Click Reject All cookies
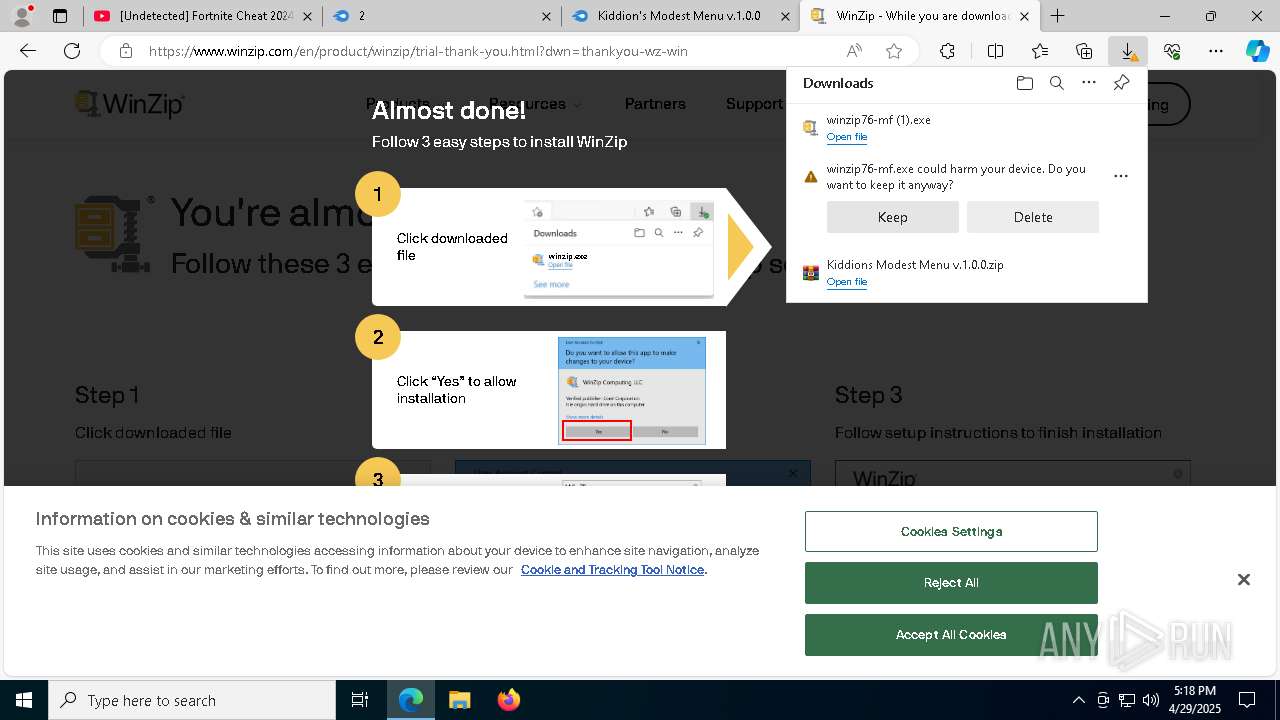 point(951,583)
